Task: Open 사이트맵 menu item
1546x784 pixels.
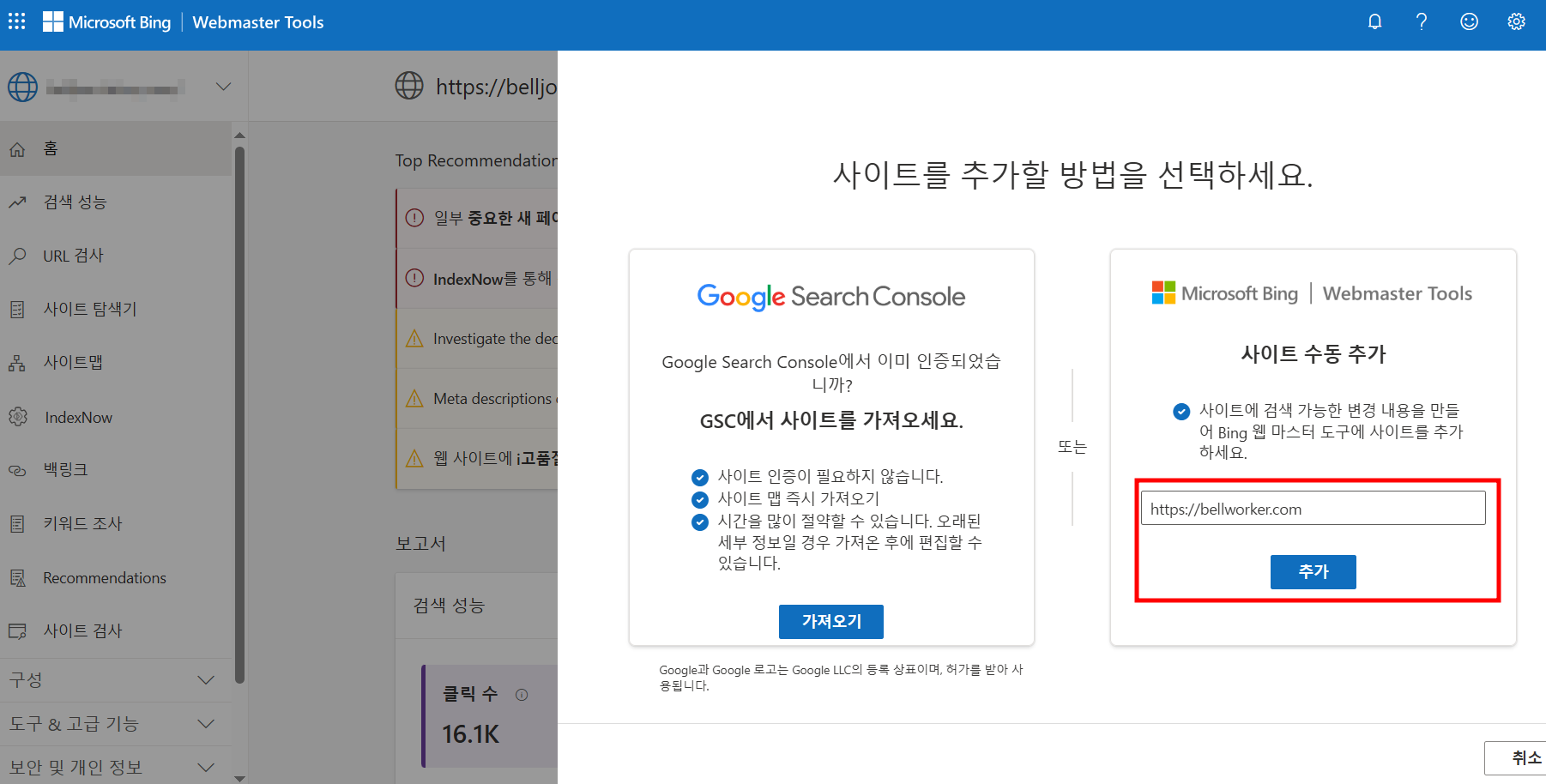Action: pyautogui.click(x=116, y=362)
